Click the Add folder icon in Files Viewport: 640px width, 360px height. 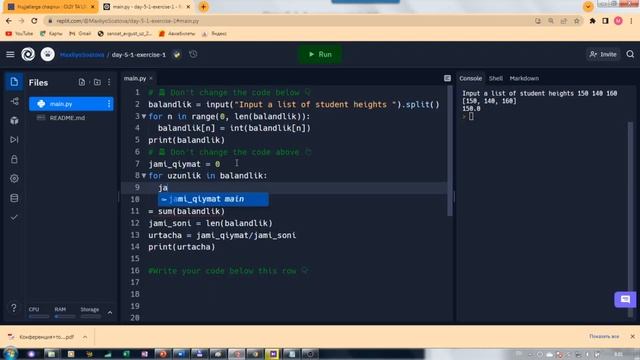coord(97,82)
